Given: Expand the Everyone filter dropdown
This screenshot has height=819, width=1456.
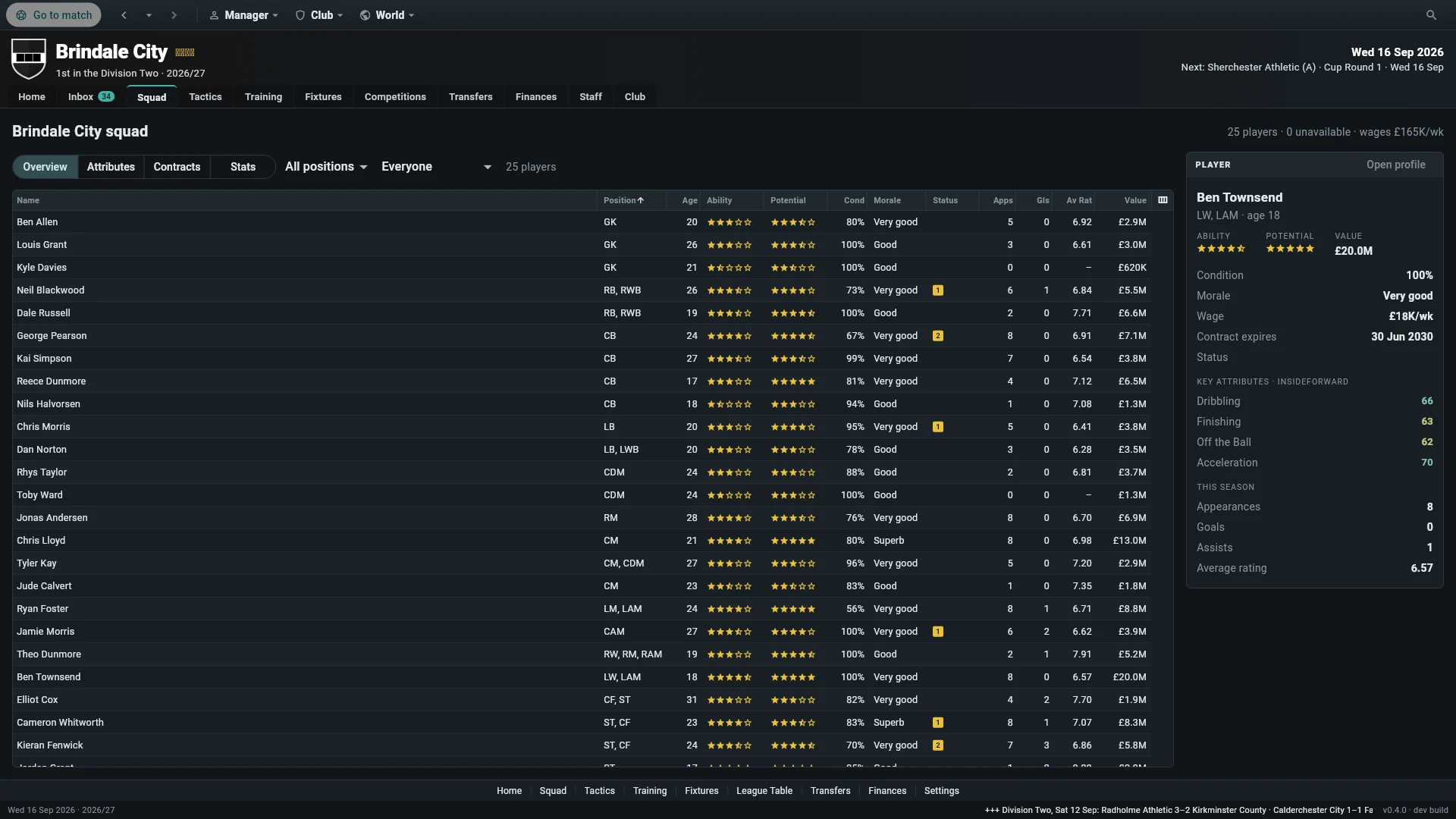Looking at the screenshot, I should point(436,167).
